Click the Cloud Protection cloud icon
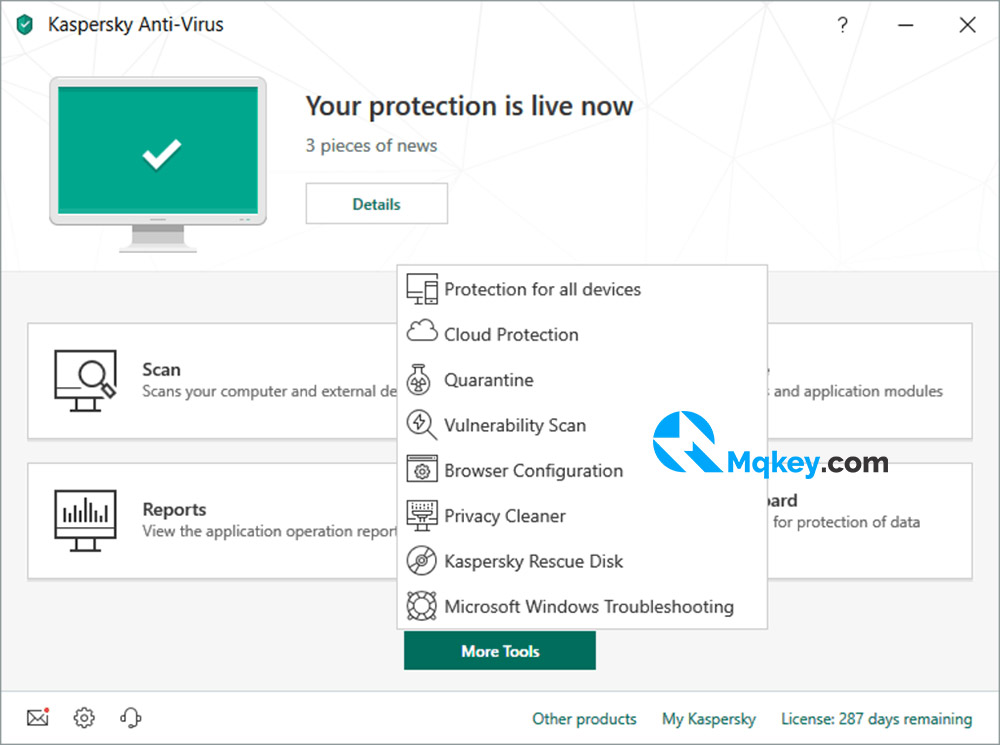The width and height of the screenshot is (1000, 745). [x=422, y=332]
